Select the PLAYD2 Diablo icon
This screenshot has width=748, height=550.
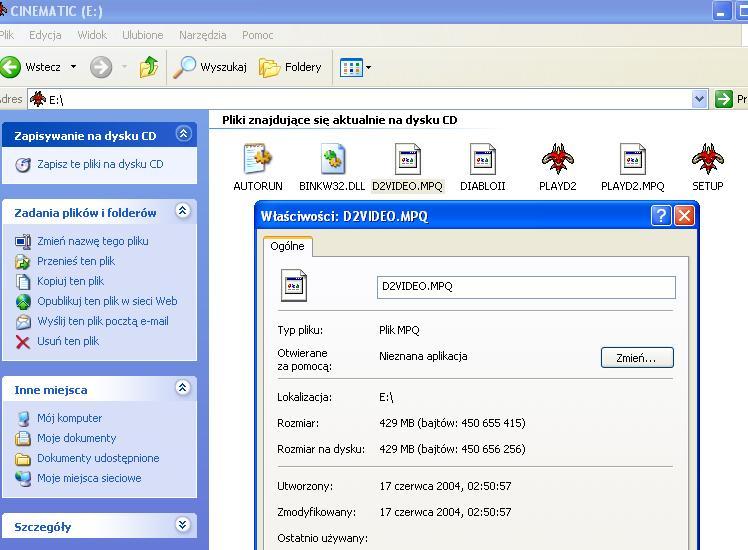pyautogui.click(x=558, y=159)
